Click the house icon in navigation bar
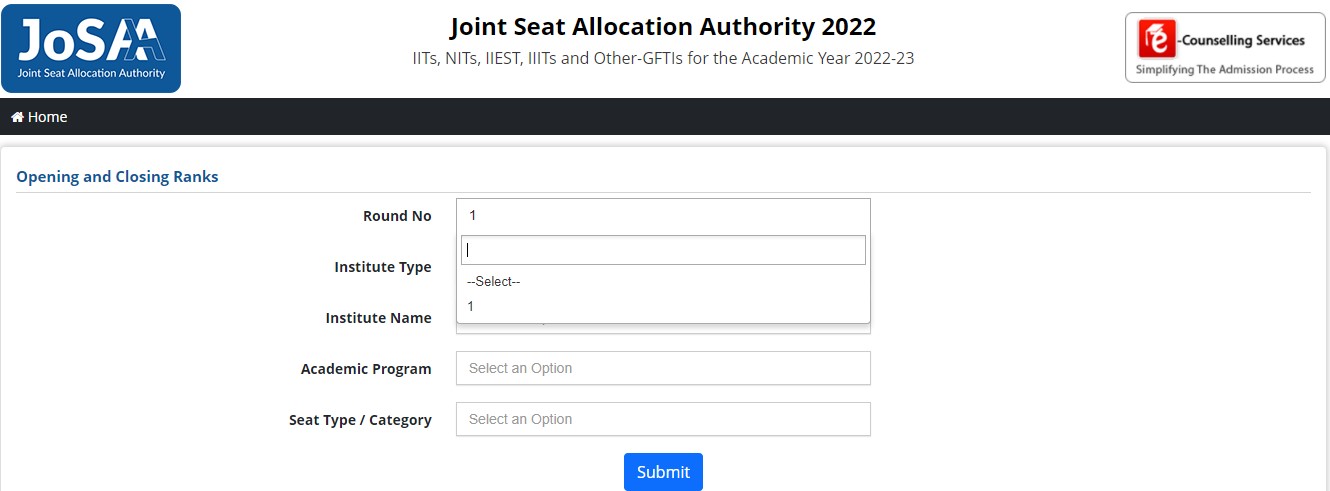 [x=17, y=117]
